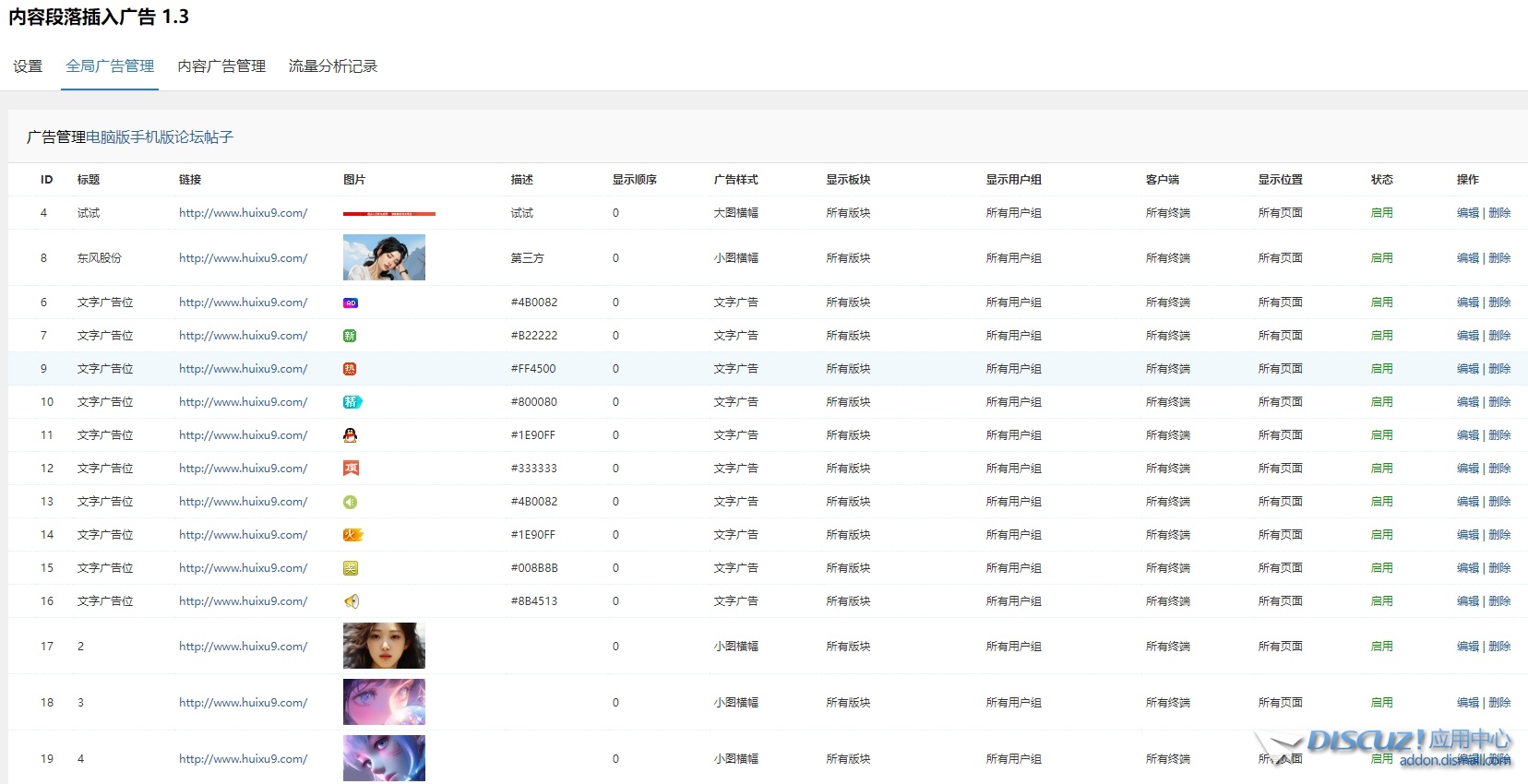Click the QQ penguin icon in row 11
Viewport: 1528px width, 784px height.
click(x=350, y=435)
